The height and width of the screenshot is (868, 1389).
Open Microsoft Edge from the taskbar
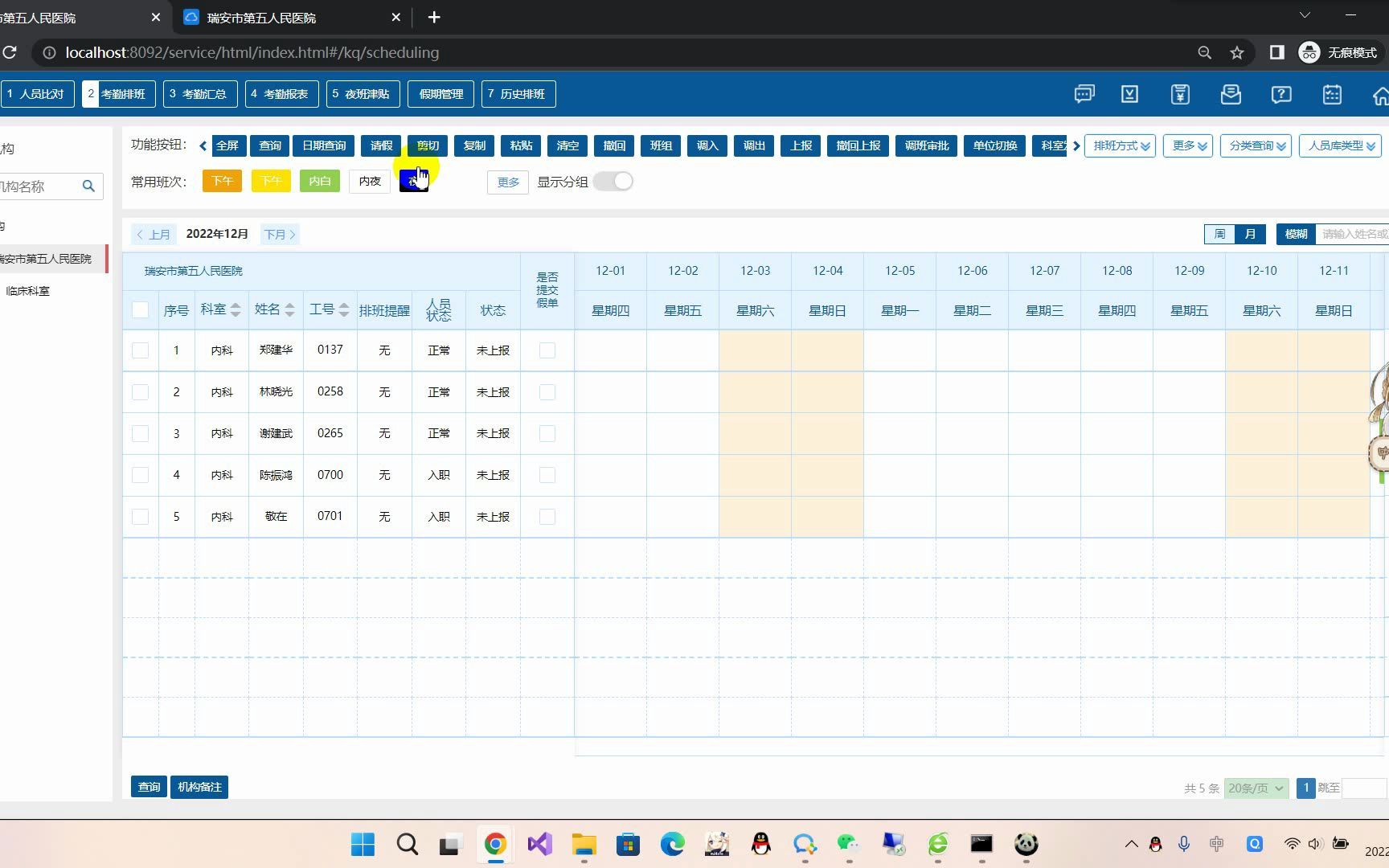pos(672,844)
